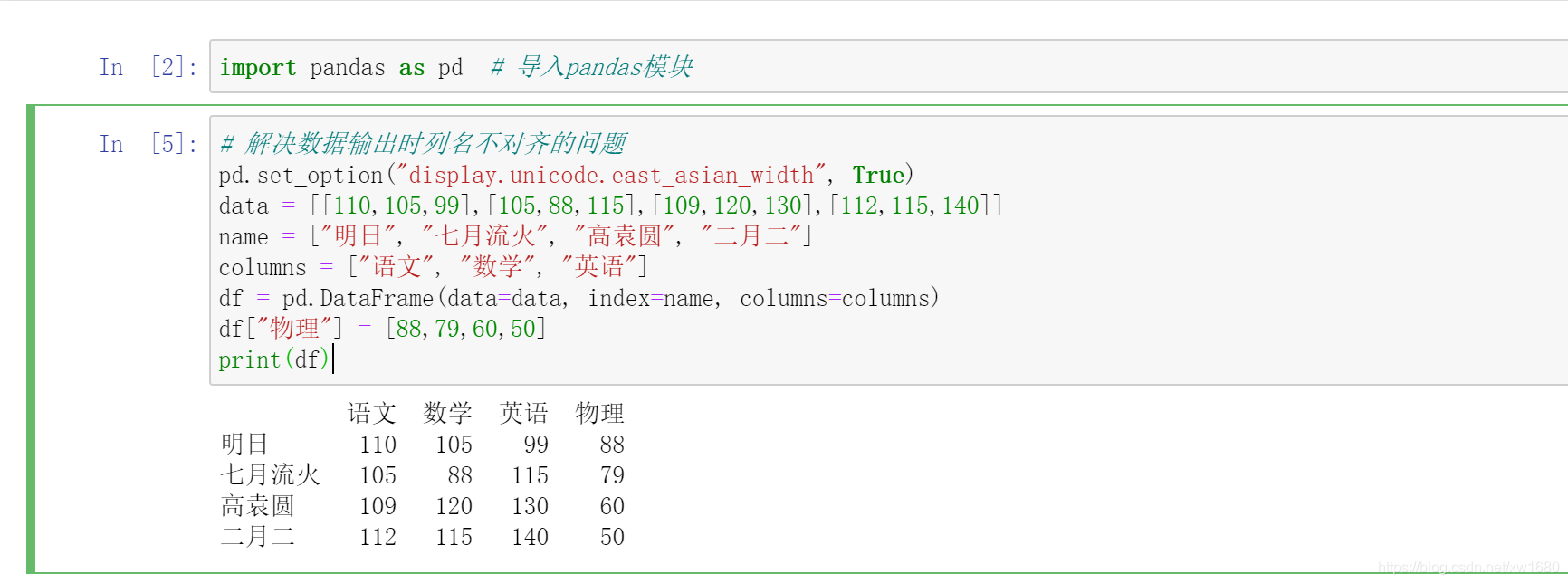Click value 110 in the 明日 row
The image size is (1568, 584).
tap(378, 445)
